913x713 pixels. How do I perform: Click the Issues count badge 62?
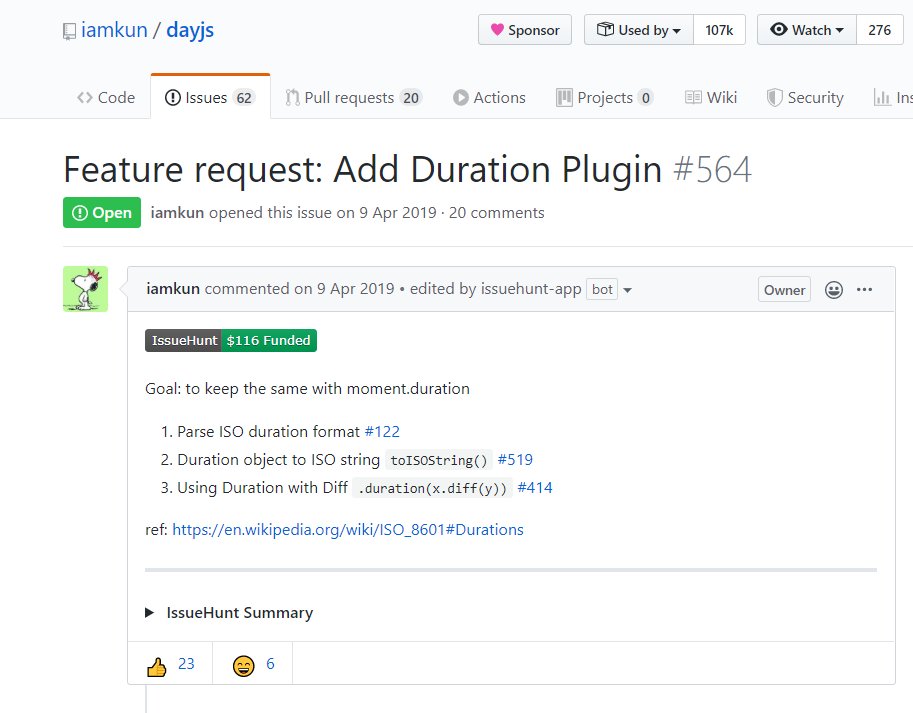(x=244, y=98)
